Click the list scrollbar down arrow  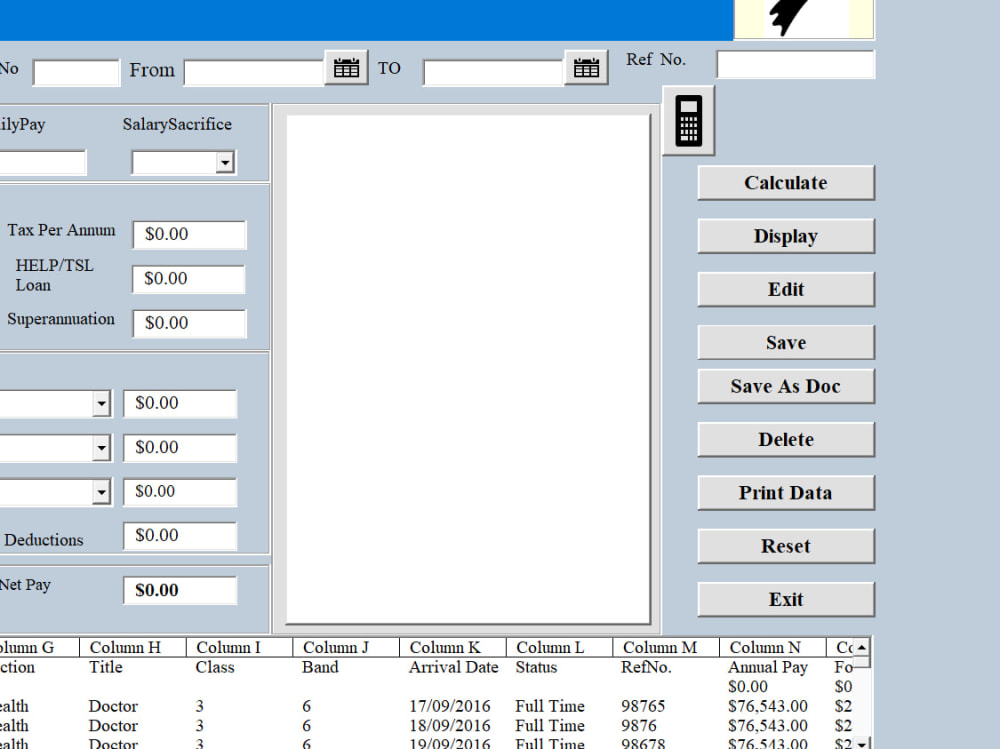(862, 744)
